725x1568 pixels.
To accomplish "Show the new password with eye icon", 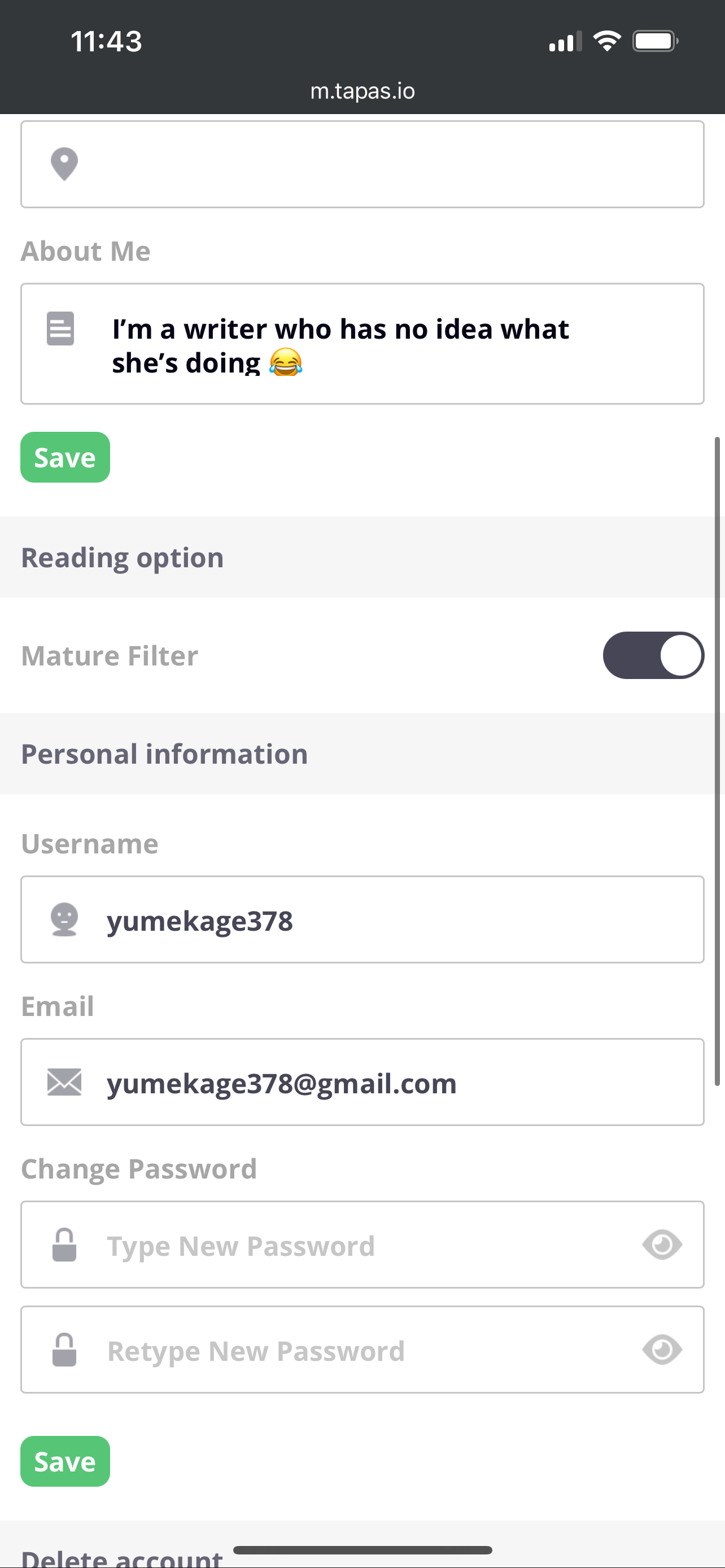I will tap(662, 1245).
